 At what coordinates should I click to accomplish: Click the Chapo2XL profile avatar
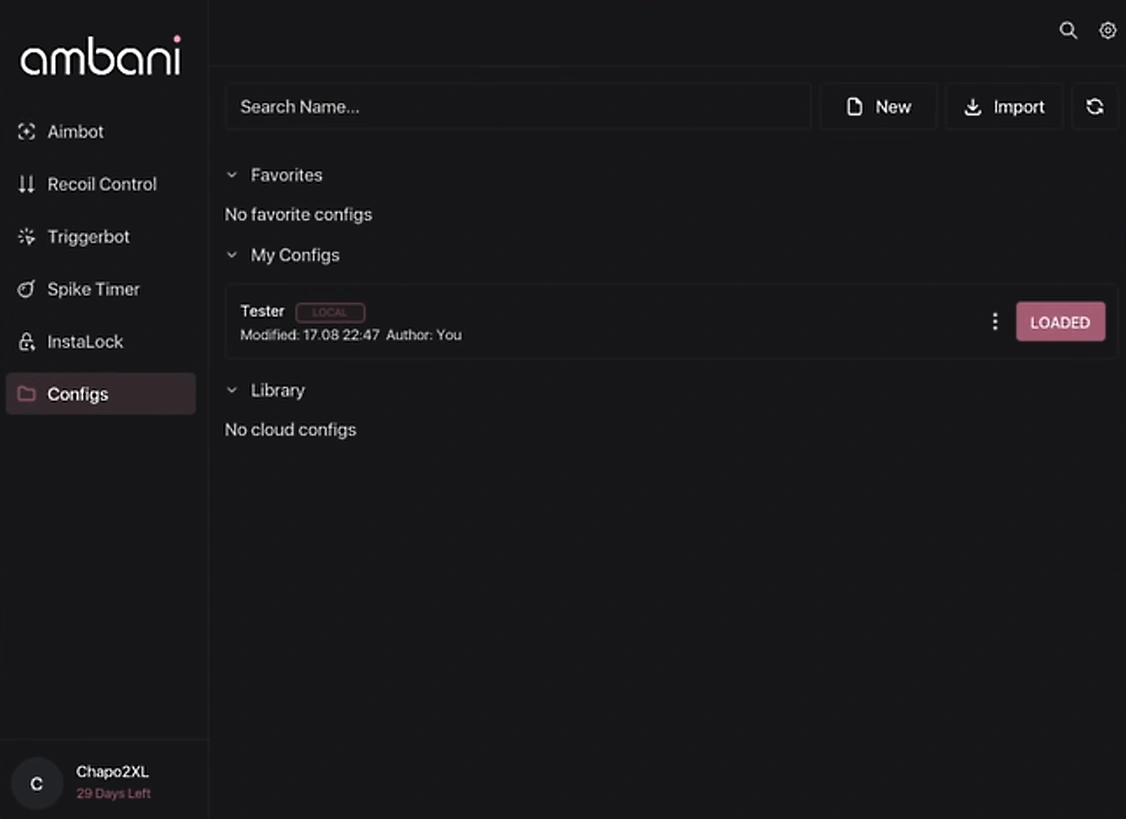tap(37, 783)
